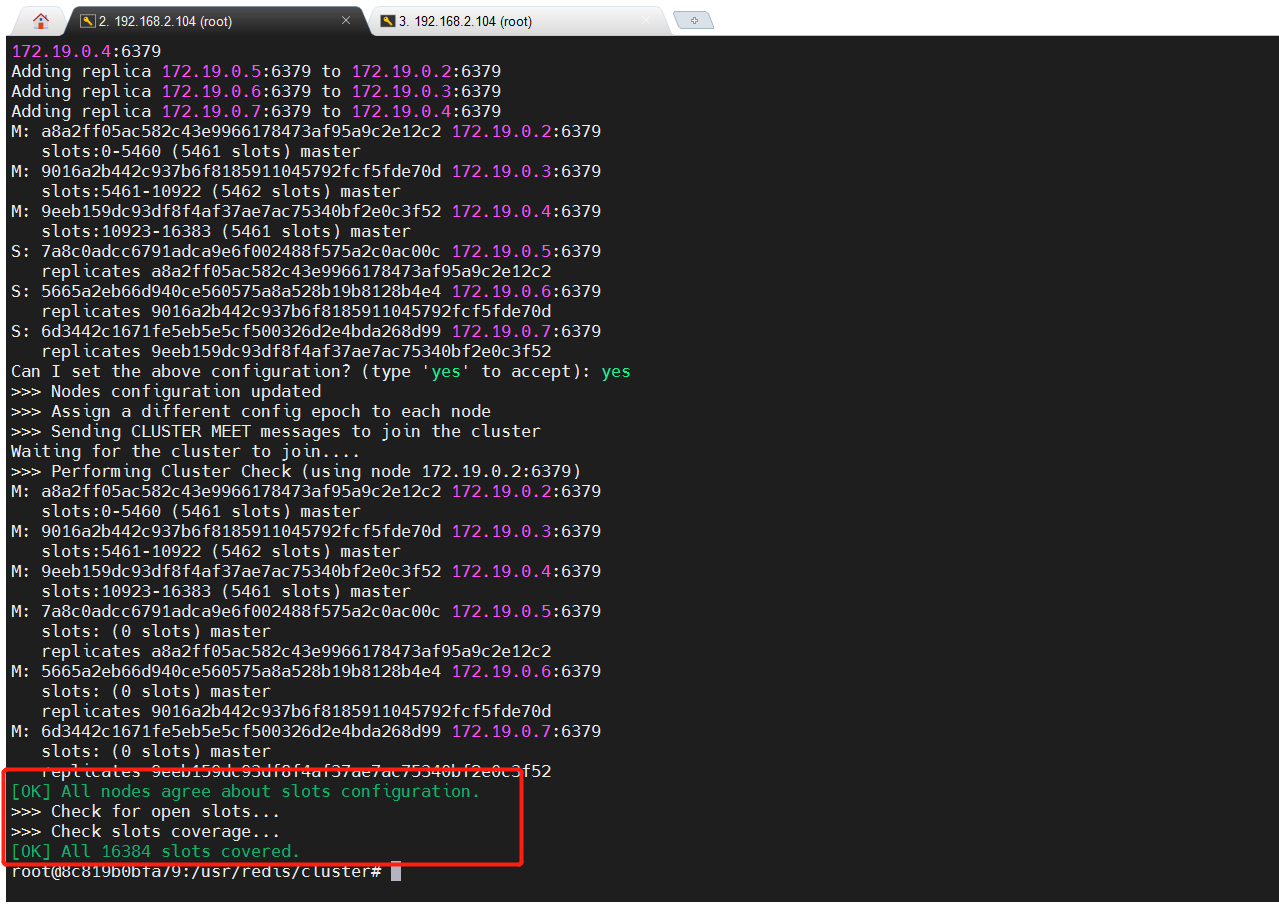Screen dimensions: 1279x907
Task: Click the line 'Adding replica 172.19.0.6:6379 to 172.19.0.3:6379'
Action: 256,92
